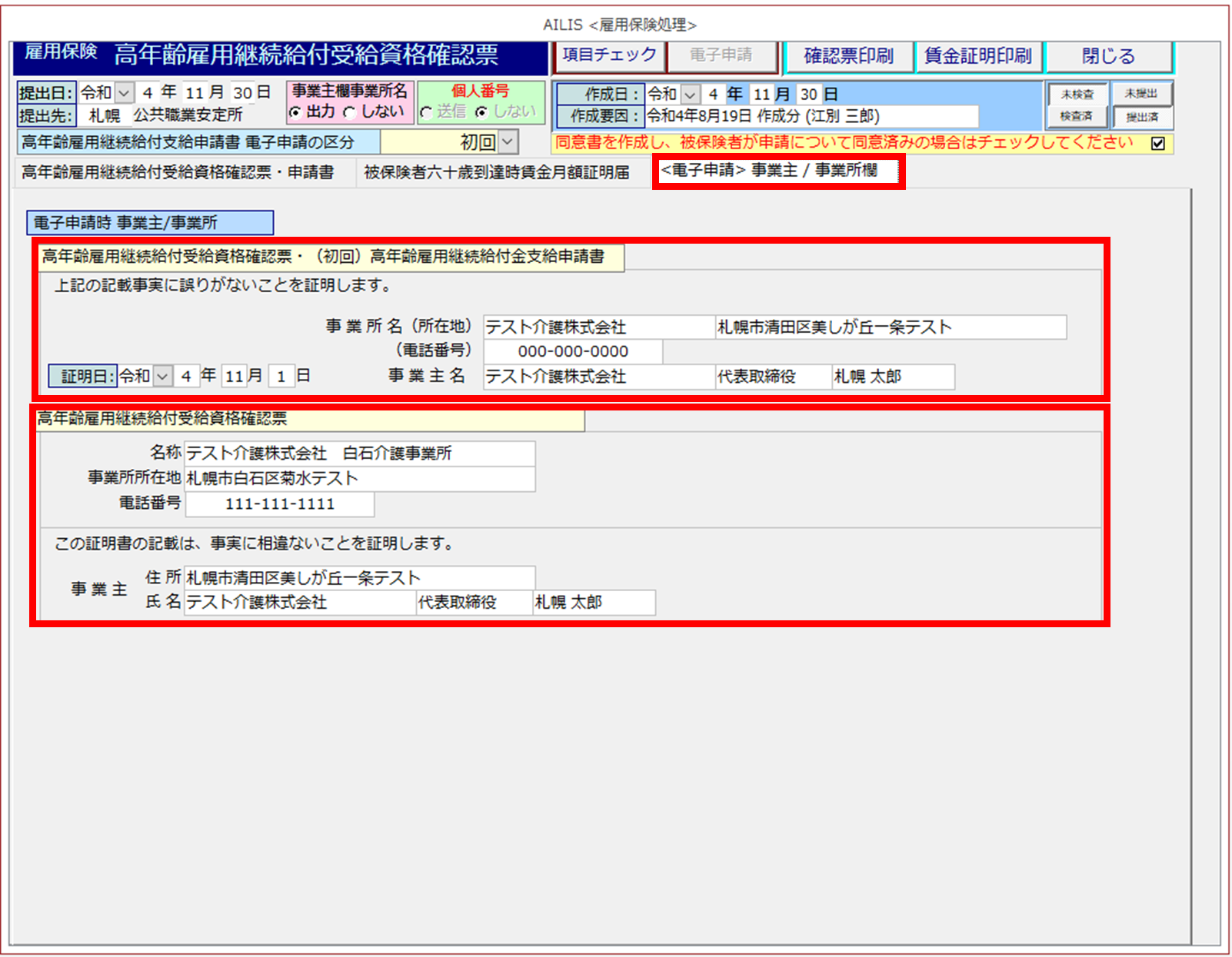Image resolution: width=1232 pixels, height=957 pixels.
Task: Close the form with 閉じる
Action: point(1108,56)
